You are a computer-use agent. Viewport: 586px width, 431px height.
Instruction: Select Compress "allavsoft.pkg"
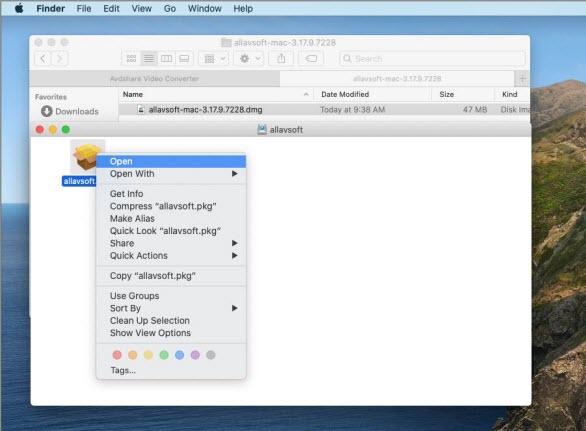pyautogui.click(x=171, y=206)
